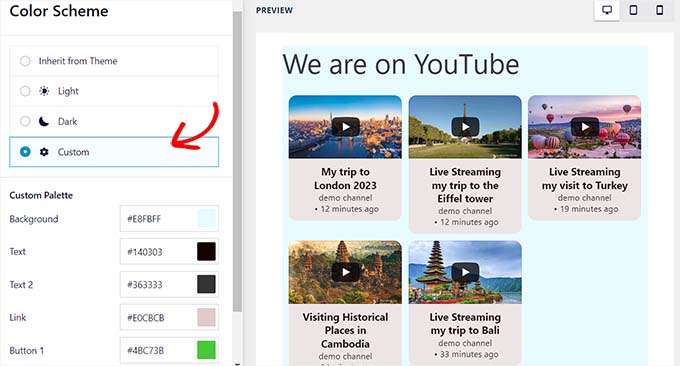Open 'Live Streaming my trip to Bali' title
Image resolution: width=680 pixels, height=366 pixels.
tap(465, 324)
